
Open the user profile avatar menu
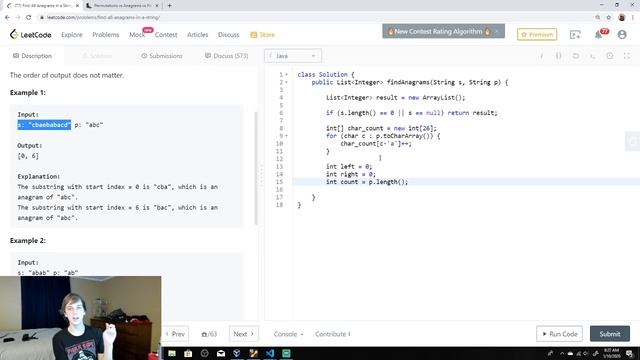[622, 35]
